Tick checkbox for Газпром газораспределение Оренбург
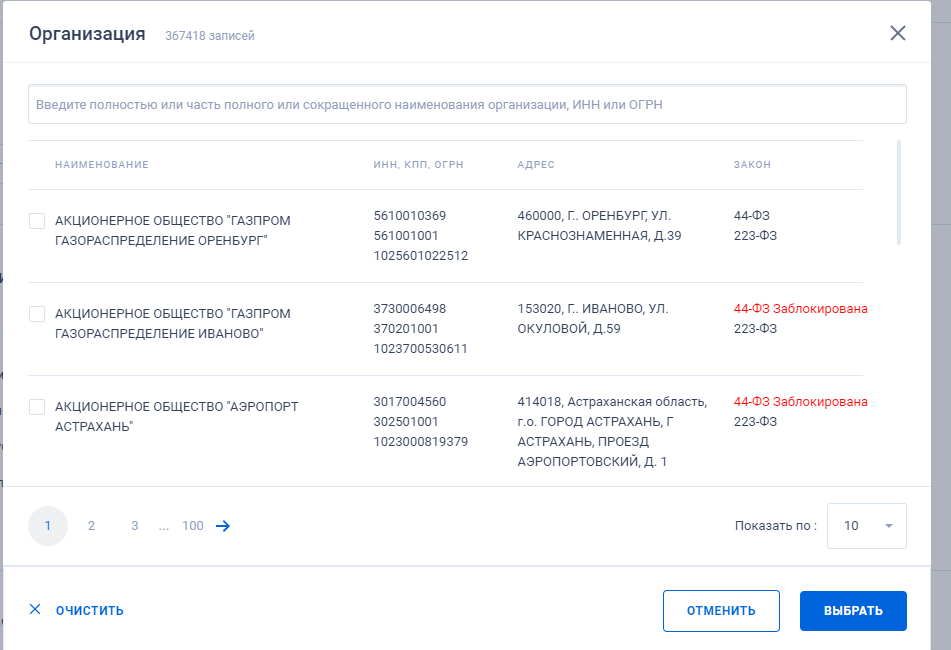This screenshot has height=650, width=951. 37,221
